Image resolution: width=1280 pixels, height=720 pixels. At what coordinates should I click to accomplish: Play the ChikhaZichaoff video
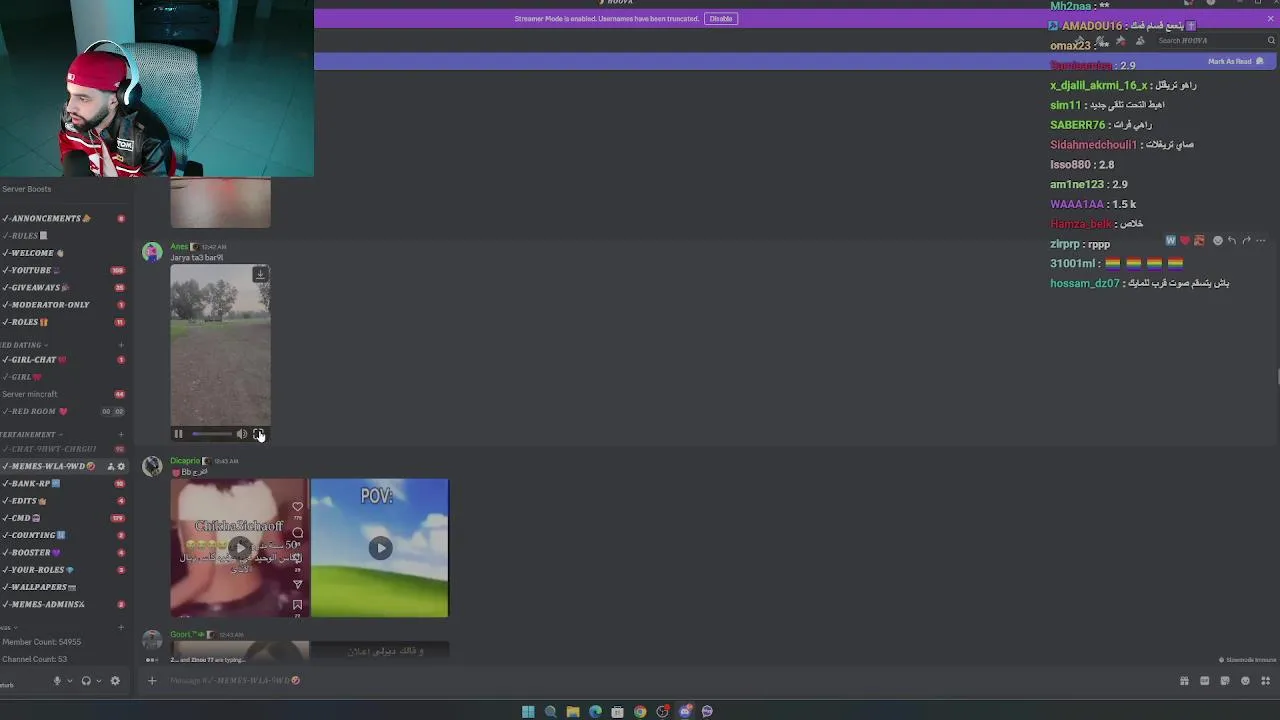[x=240, y=547]
